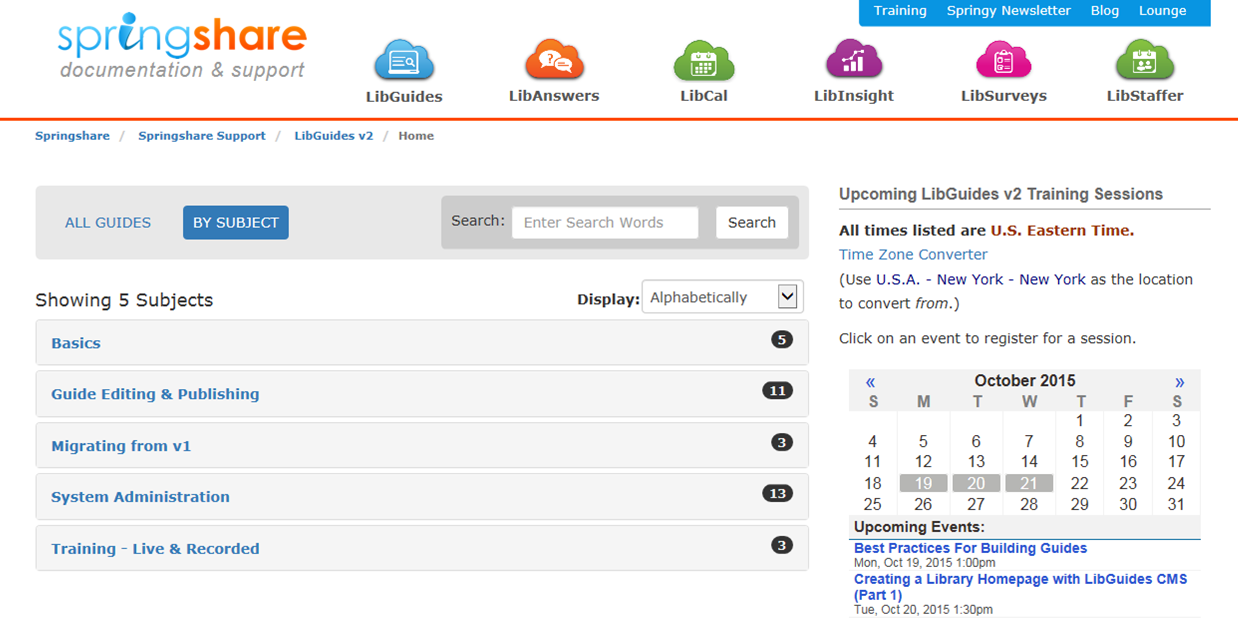The image size is (1238, 618).
Task: Click the Springshare Support breadcrumb
Action: coord(202,136)
